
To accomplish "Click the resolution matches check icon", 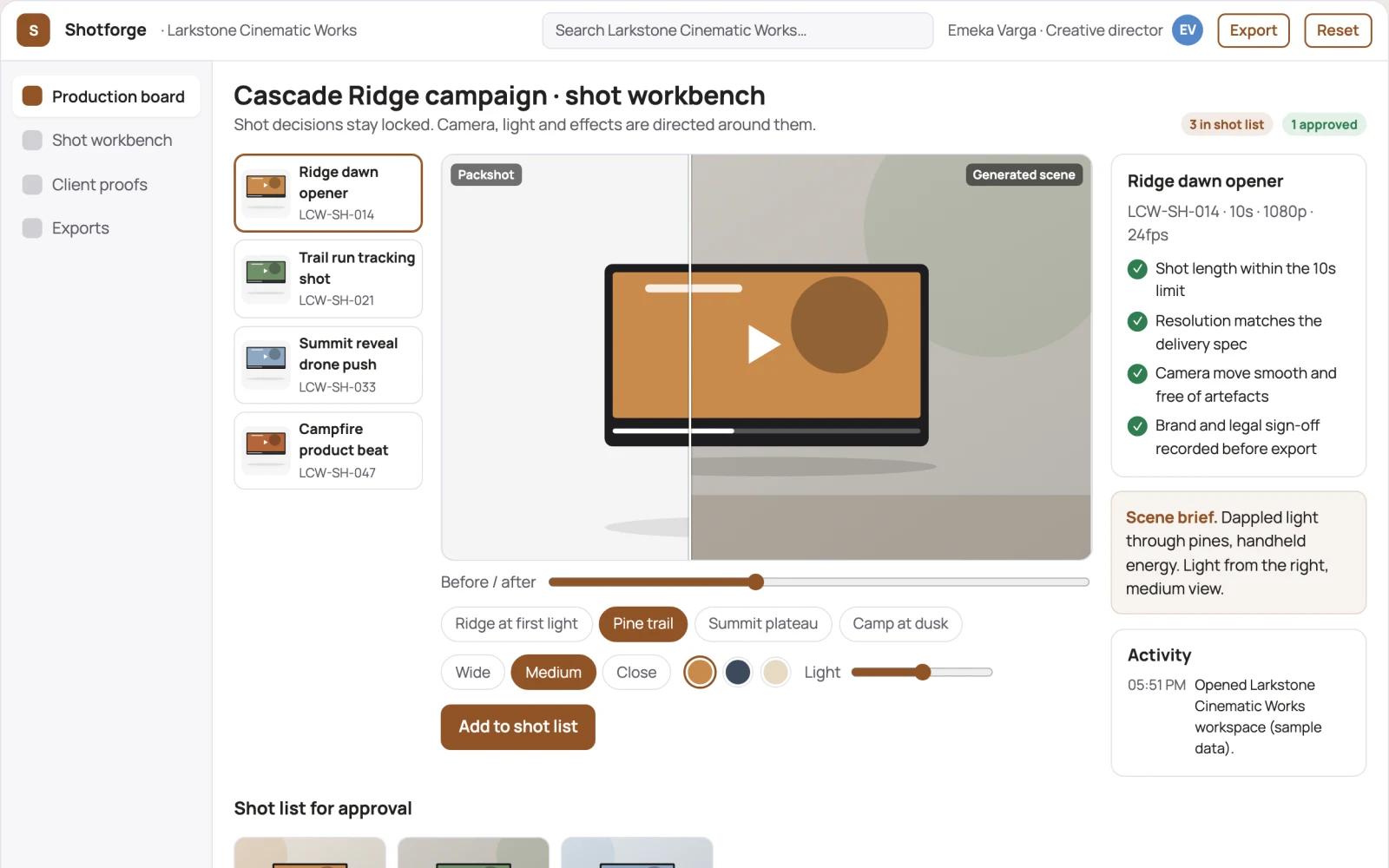I will tap(1137, 321).
